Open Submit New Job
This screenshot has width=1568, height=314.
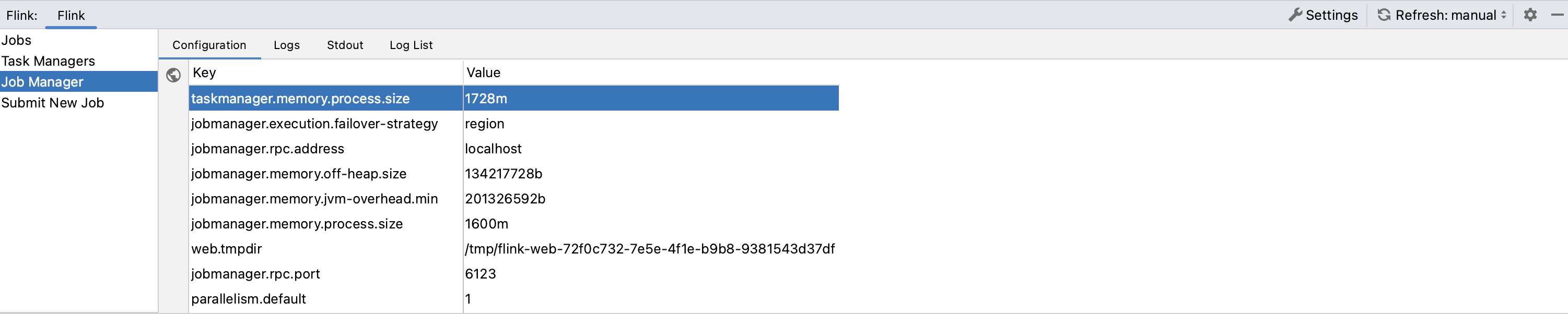[52, 103]
